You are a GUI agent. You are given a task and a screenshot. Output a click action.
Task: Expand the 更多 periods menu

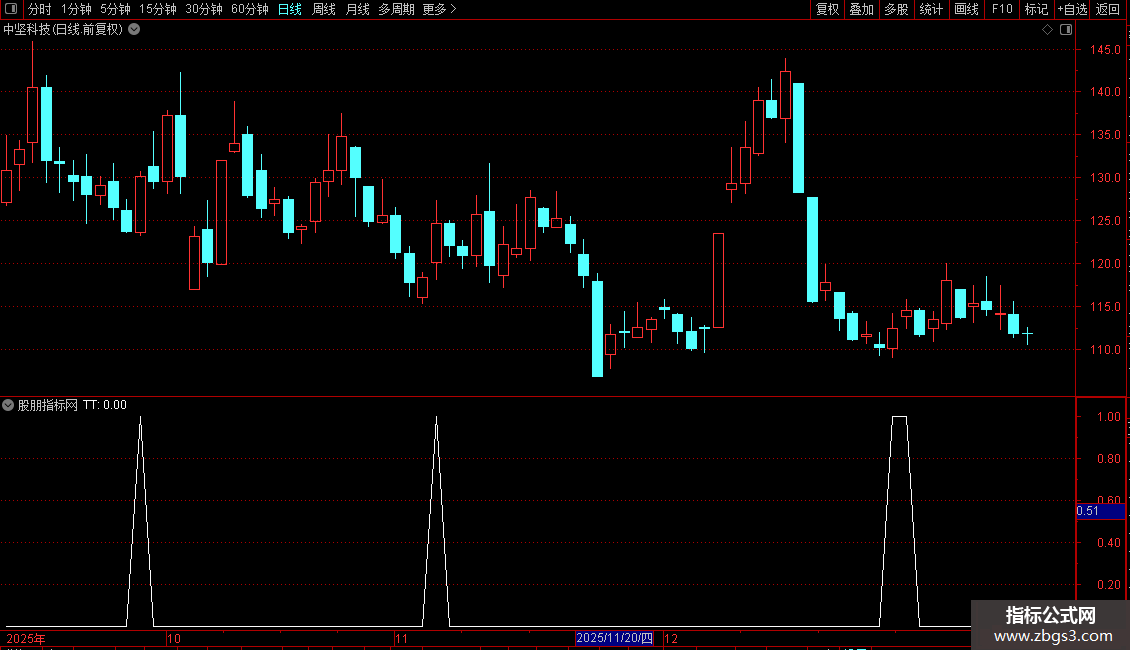point(439,9)
